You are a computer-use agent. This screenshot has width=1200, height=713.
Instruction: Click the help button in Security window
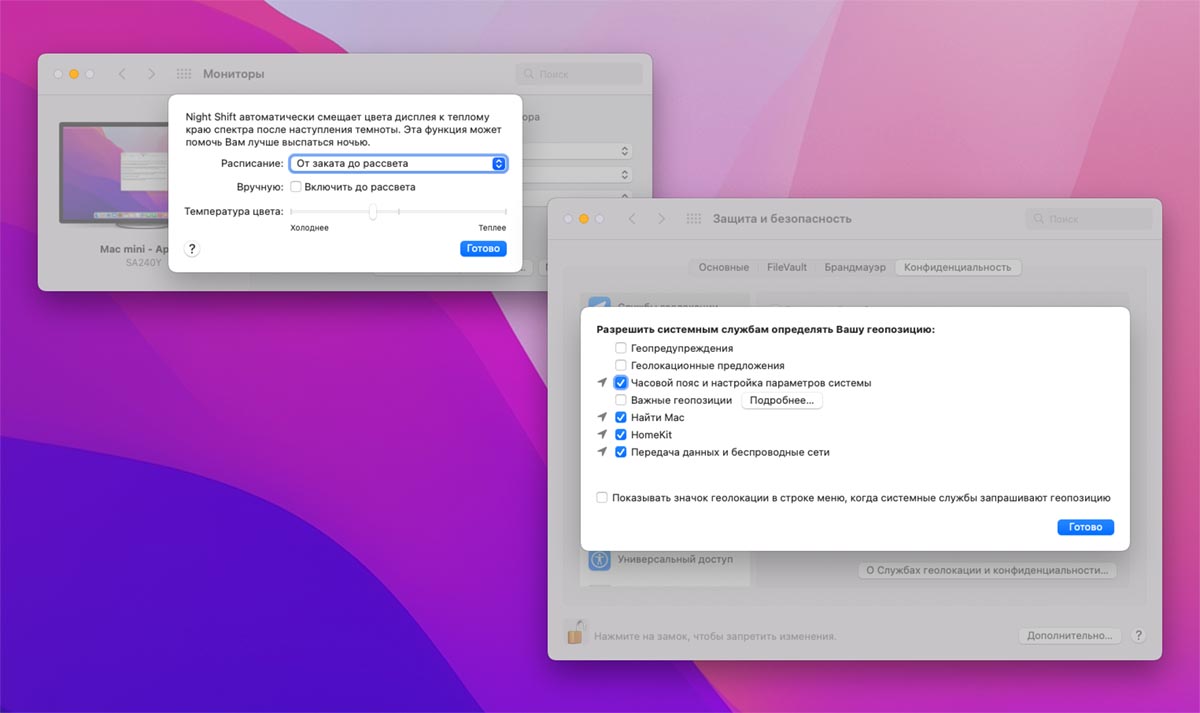pyautogui.click(x=1138, y=635)
